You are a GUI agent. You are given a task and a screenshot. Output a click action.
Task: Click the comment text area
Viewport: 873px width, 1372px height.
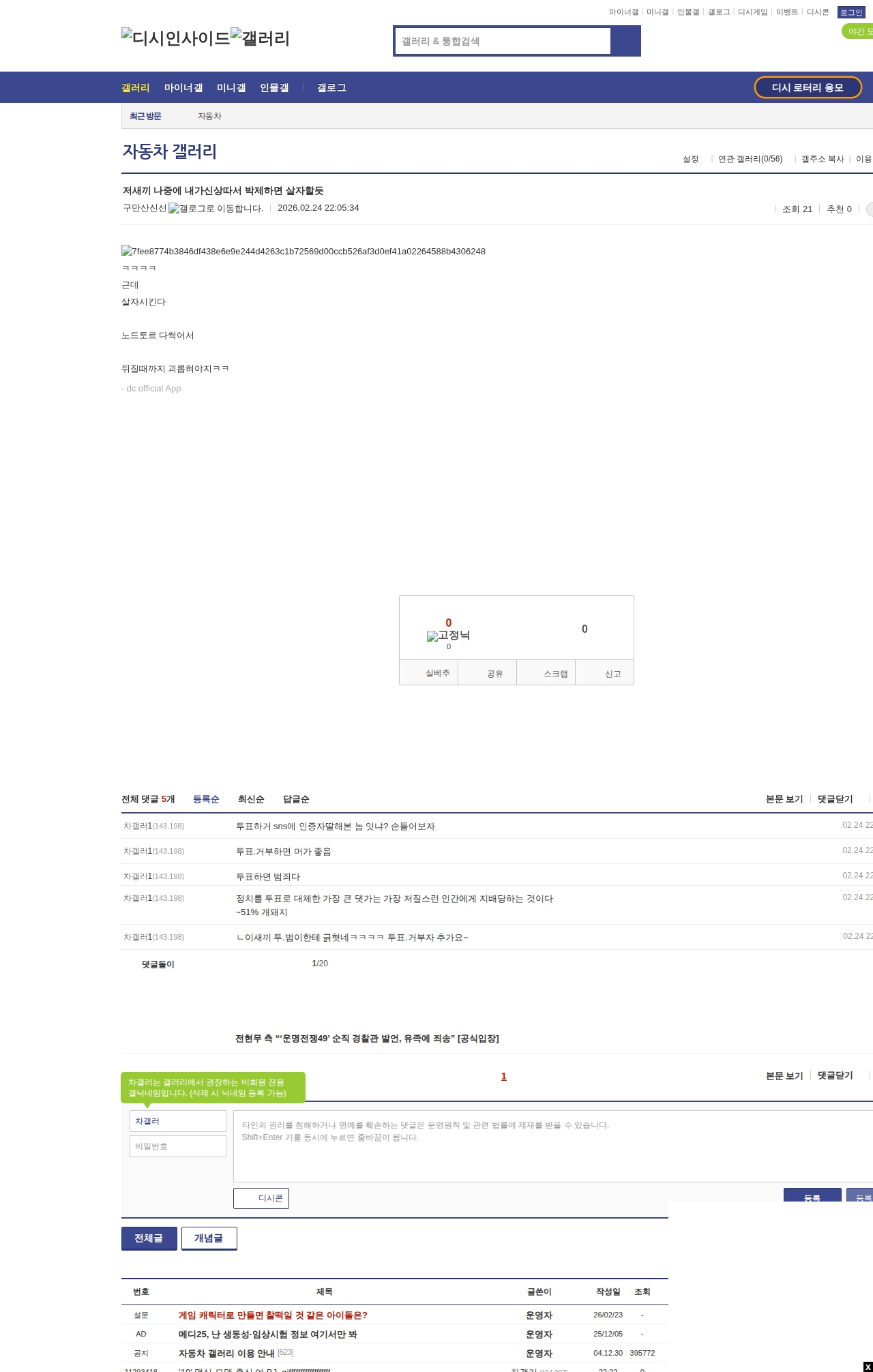553,1146
